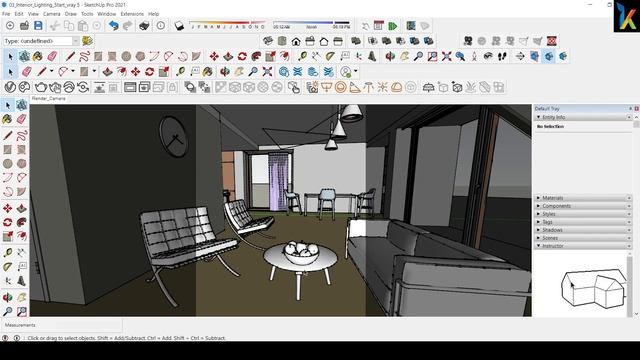Toggle Display Section Cuts

pos(548,56)
